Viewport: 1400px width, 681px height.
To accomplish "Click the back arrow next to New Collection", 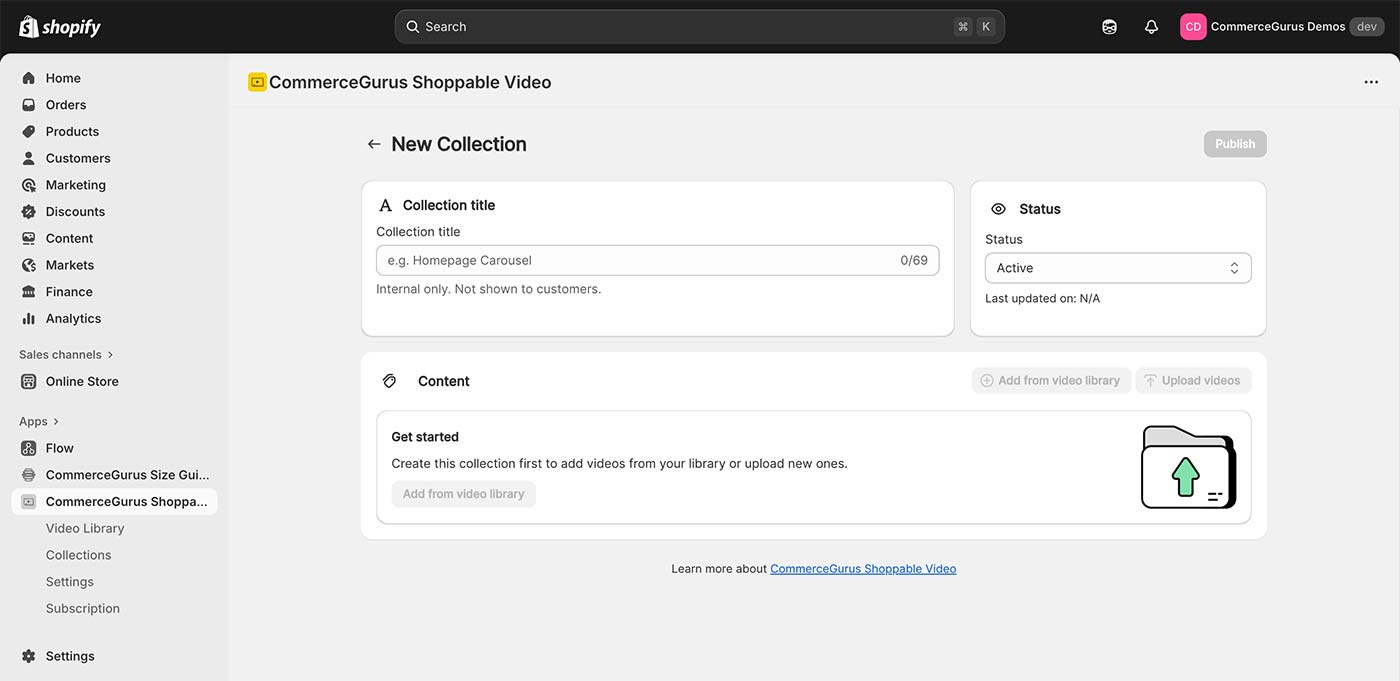I will (x=373, y=143).
